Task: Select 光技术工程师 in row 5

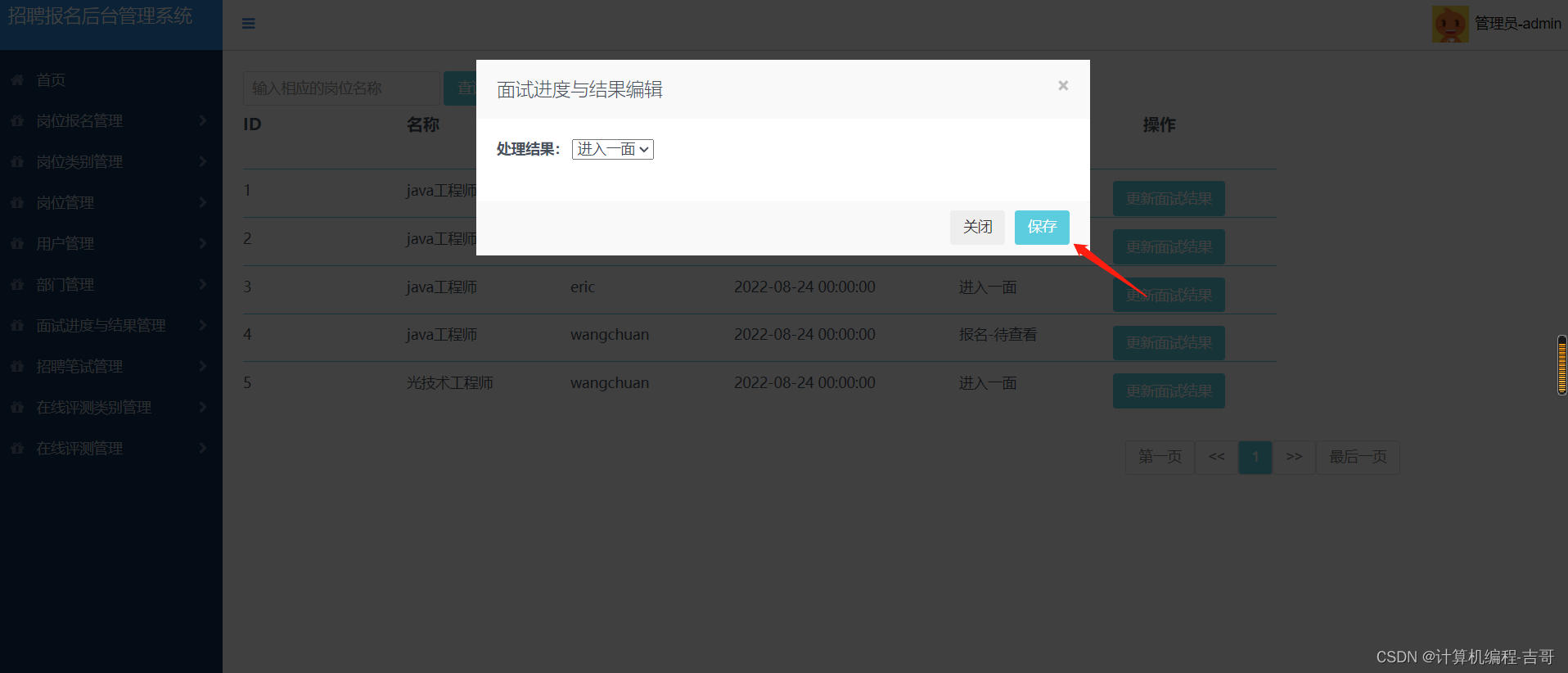Action: point(450,383)
